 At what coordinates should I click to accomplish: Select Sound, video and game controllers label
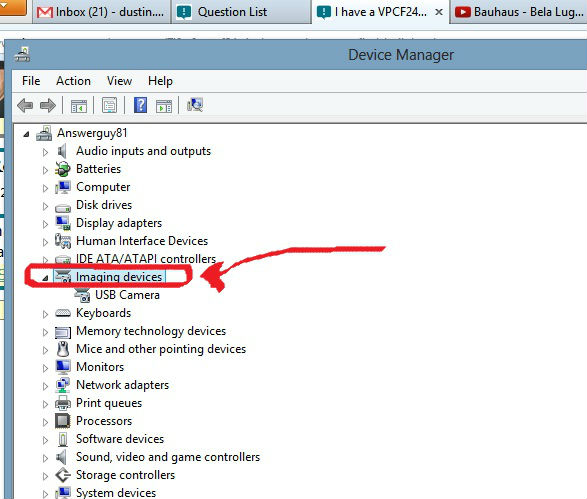point(168,457)
